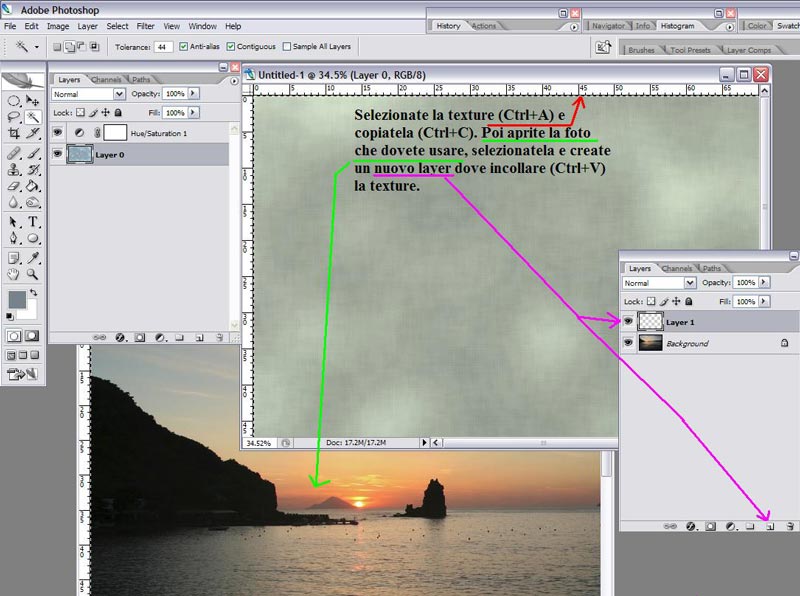Select the Type tool

point(33,222)
